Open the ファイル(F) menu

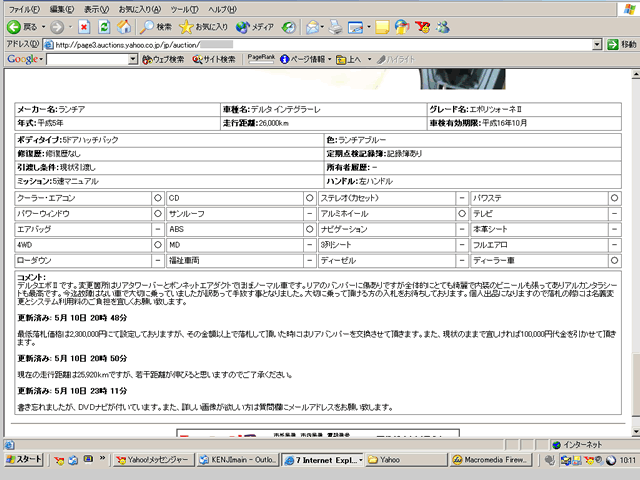coord(24,9)
